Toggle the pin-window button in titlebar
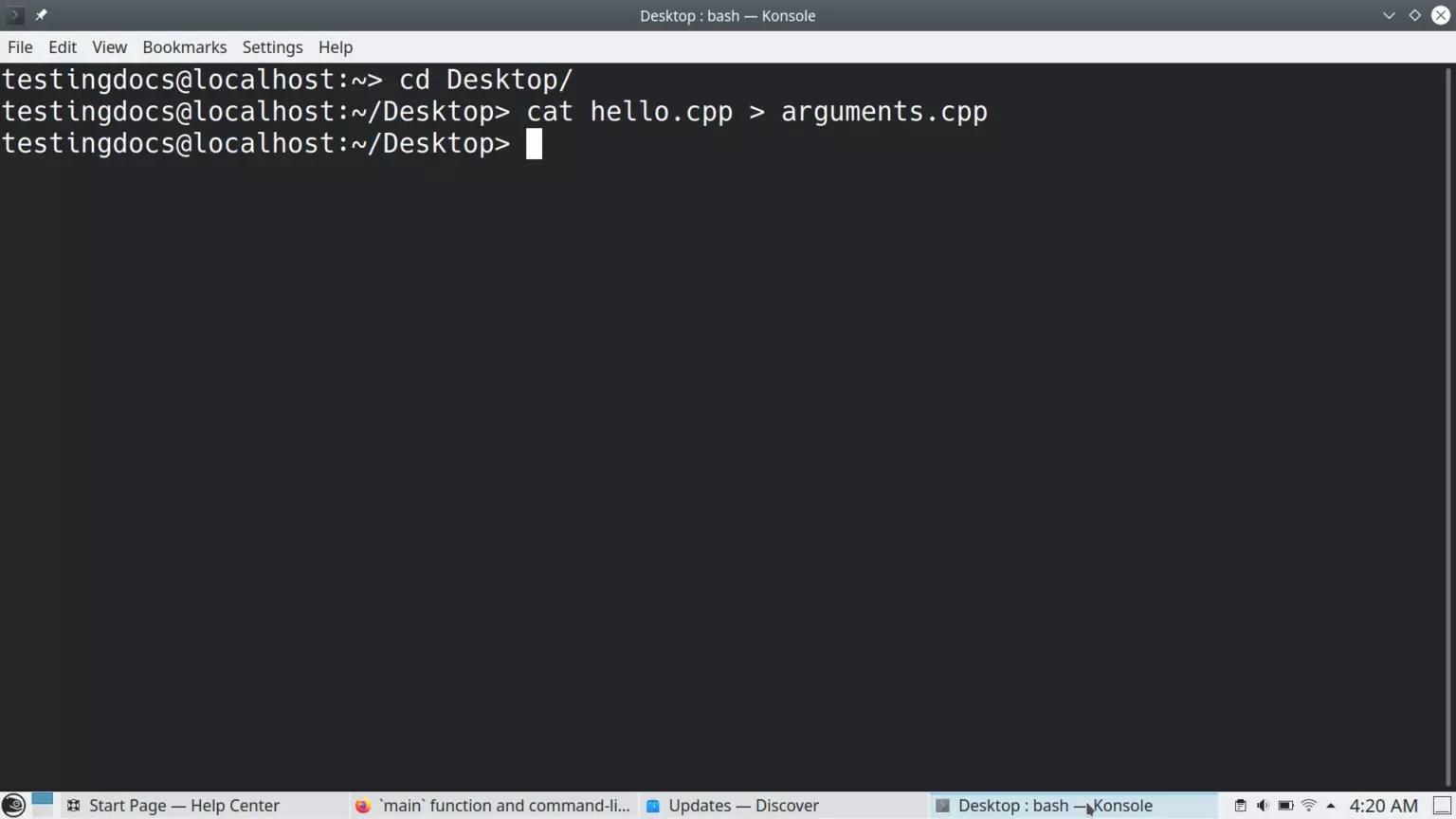The width and height of the screenshot is (1456, 819). (41, 15)
